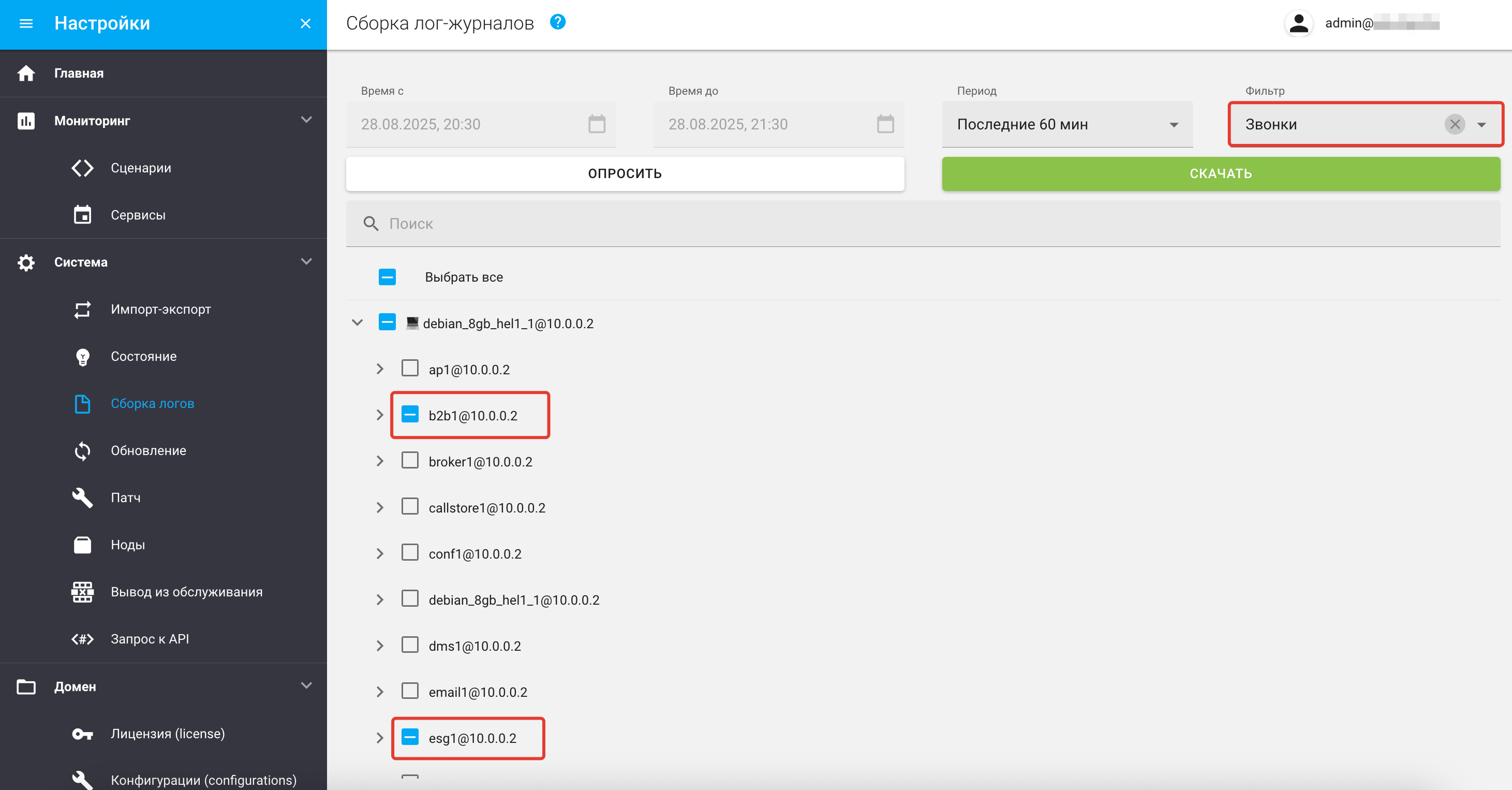Image resolution: width=1512 pixels, height=790 pixels.
Task: Open Импорт-экспорт menu item
Action: pos(160,309)
